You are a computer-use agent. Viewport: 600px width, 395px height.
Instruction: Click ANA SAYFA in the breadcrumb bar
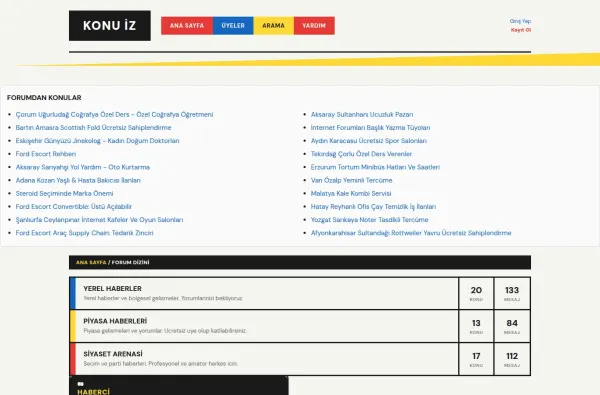tap(91, 263)
